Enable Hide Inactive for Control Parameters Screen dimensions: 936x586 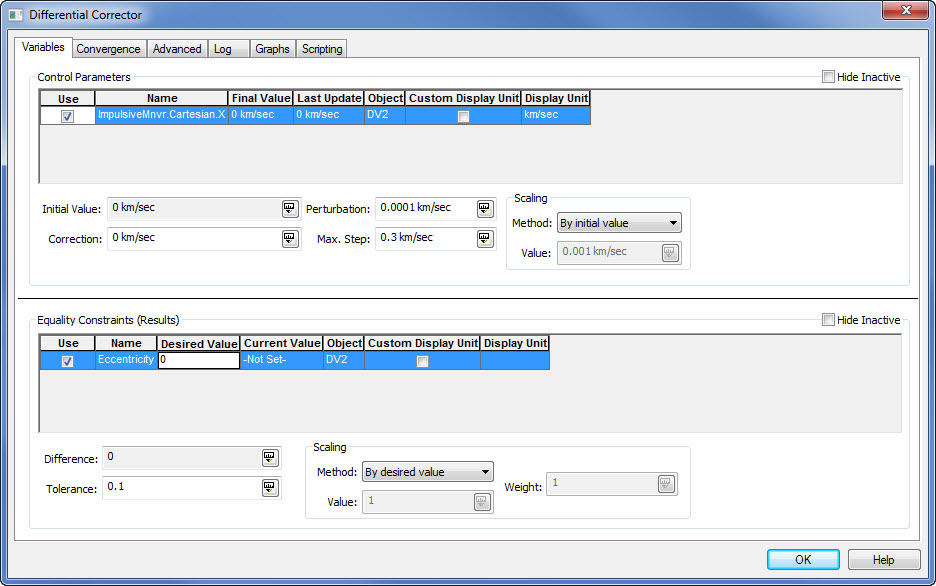pyautogui.click(x=828, y=77)
